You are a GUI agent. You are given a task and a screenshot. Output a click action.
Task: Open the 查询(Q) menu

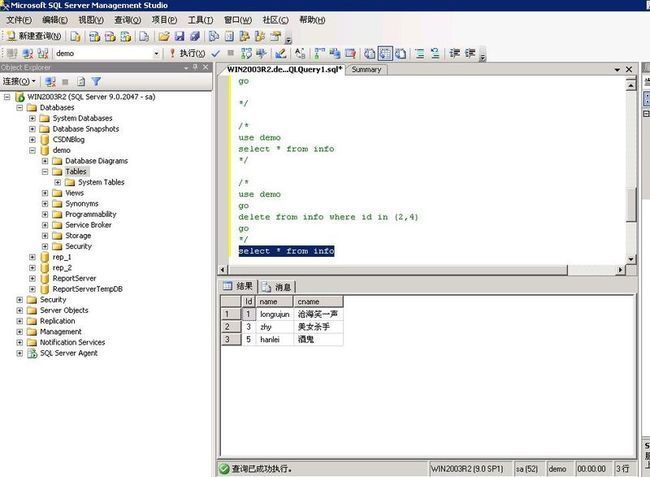coord(128,20)
